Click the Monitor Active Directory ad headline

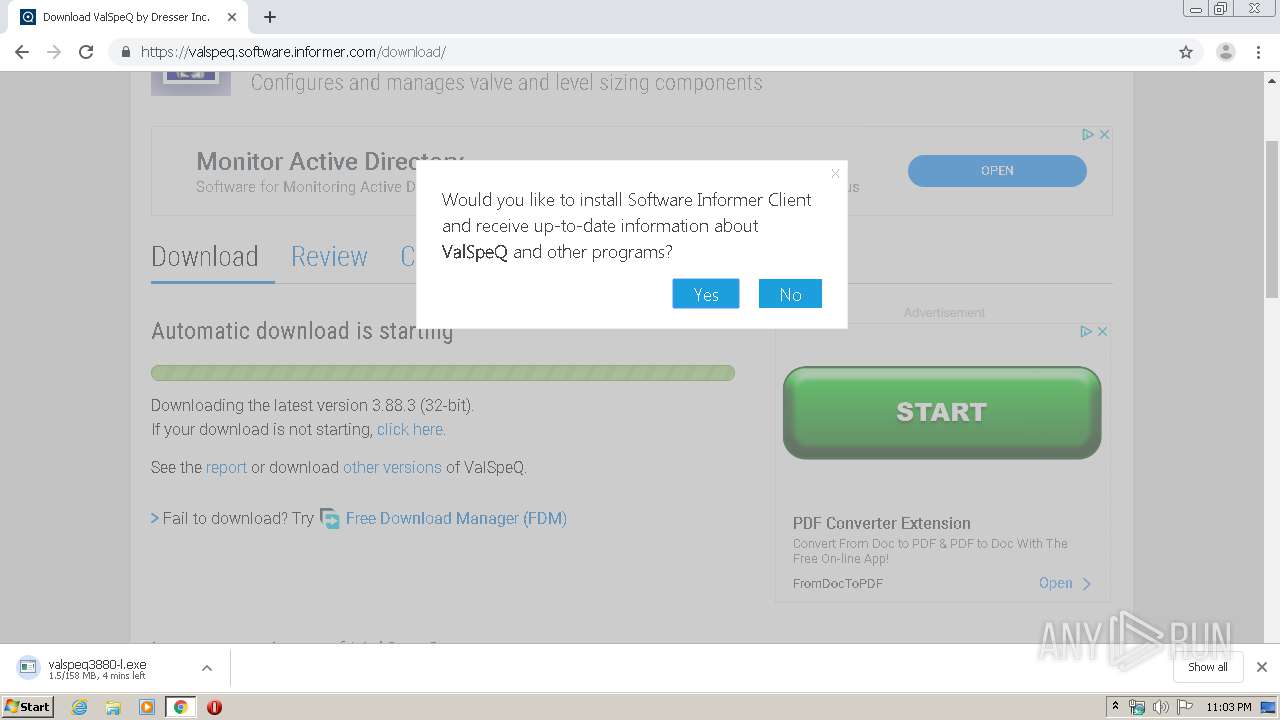point(330,161)
